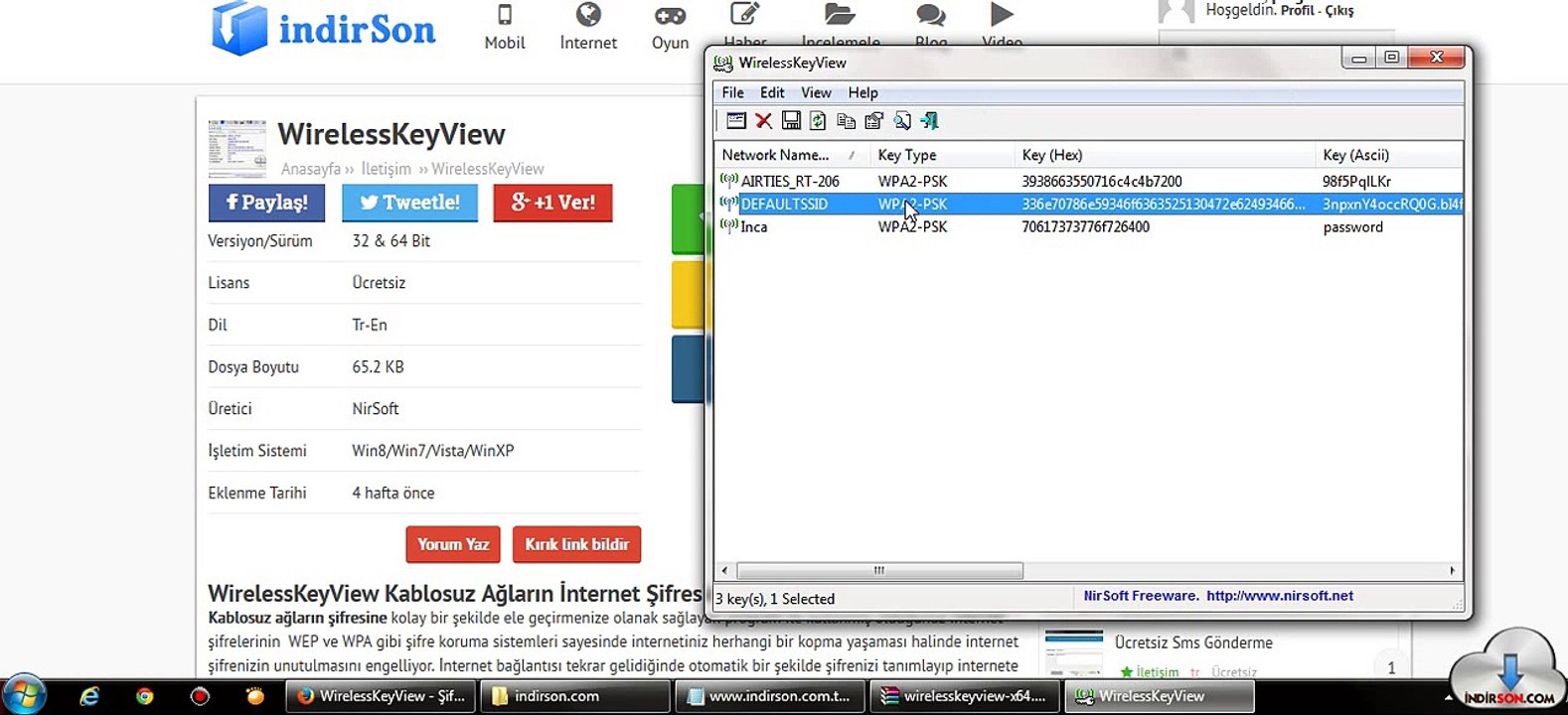Screen dimensions: 1568x715
Task: Click hex key 3938663550716c4c4b7200
Action: (1101, 182)
